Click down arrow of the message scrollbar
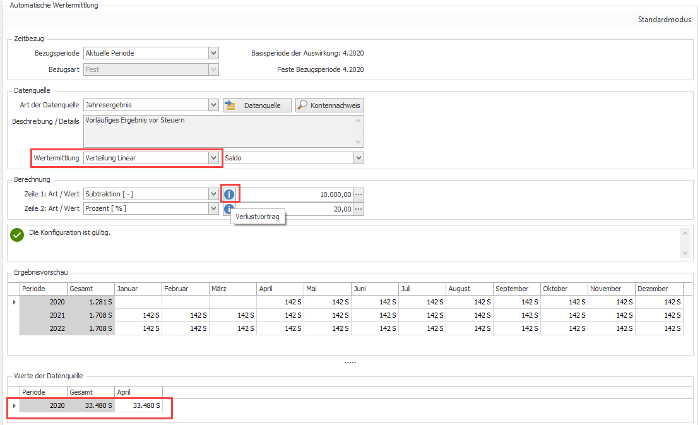The width and height of the screenshot is (700, 425). tap(685, 253)
